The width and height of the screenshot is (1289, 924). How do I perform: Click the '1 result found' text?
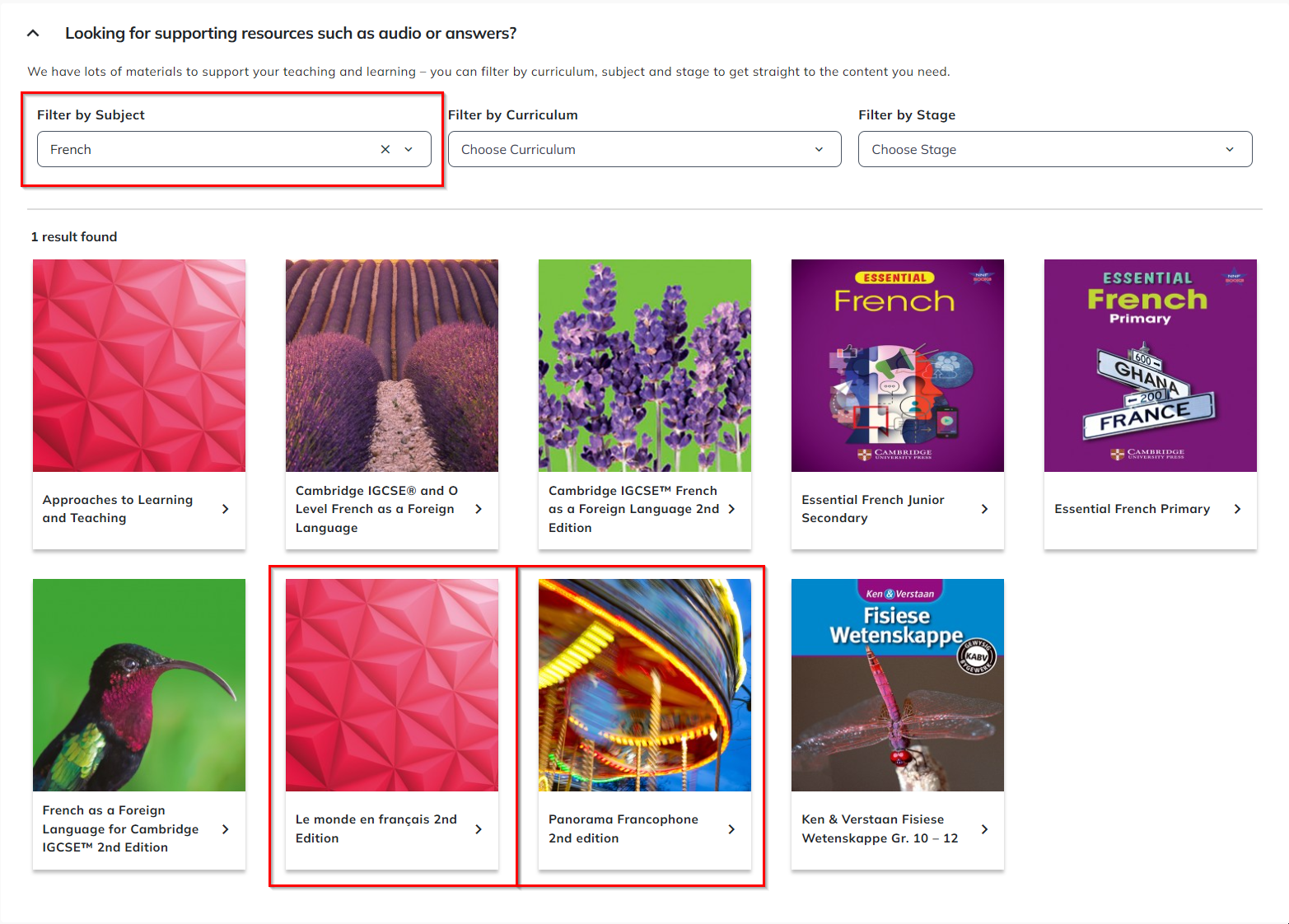74,237
